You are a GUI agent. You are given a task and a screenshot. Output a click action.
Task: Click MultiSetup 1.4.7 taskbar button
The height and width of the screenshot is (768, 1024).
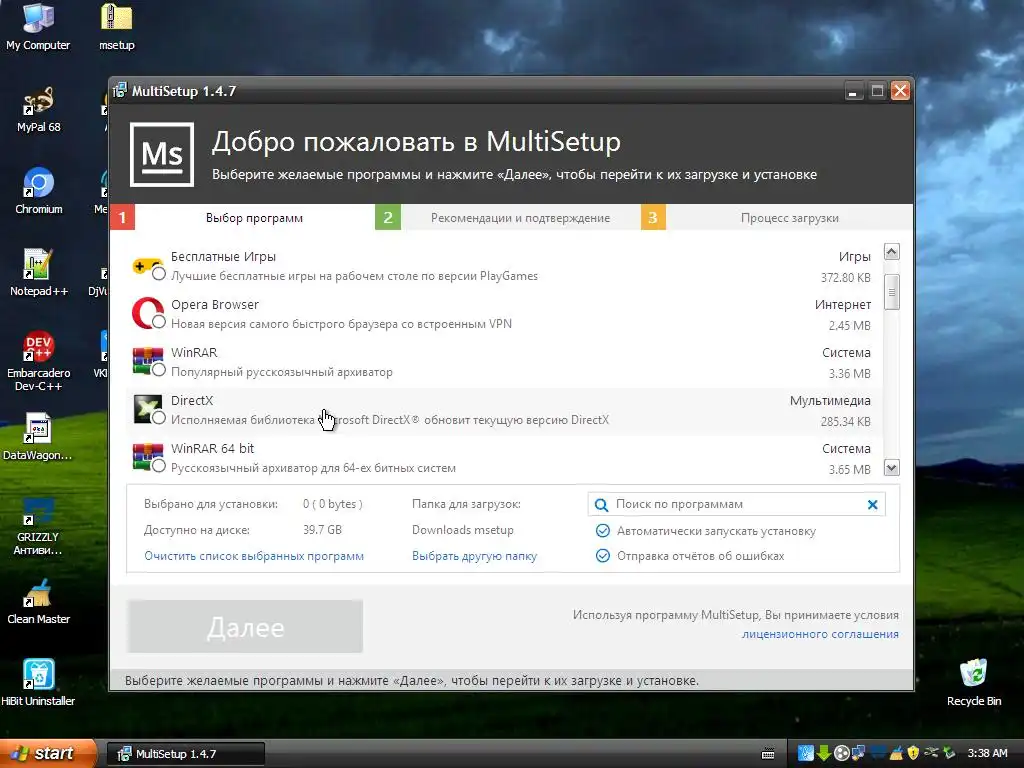tap(185, 754)
